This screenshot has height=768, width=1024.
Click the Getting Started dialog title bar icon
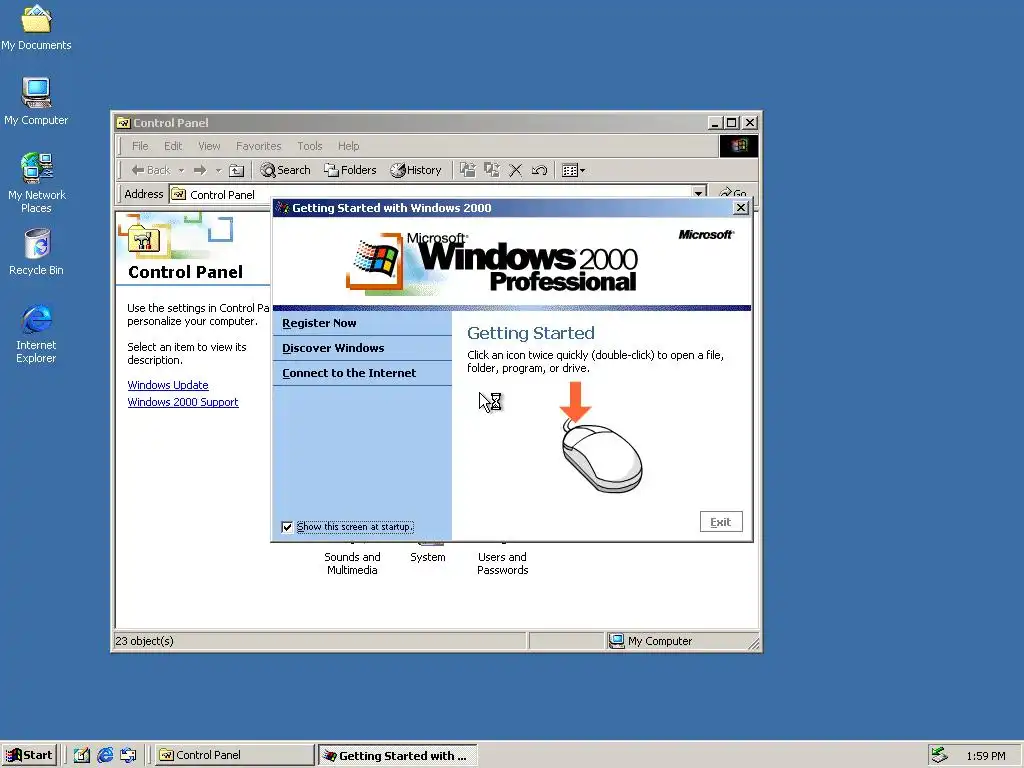click(x=283, y=208)
